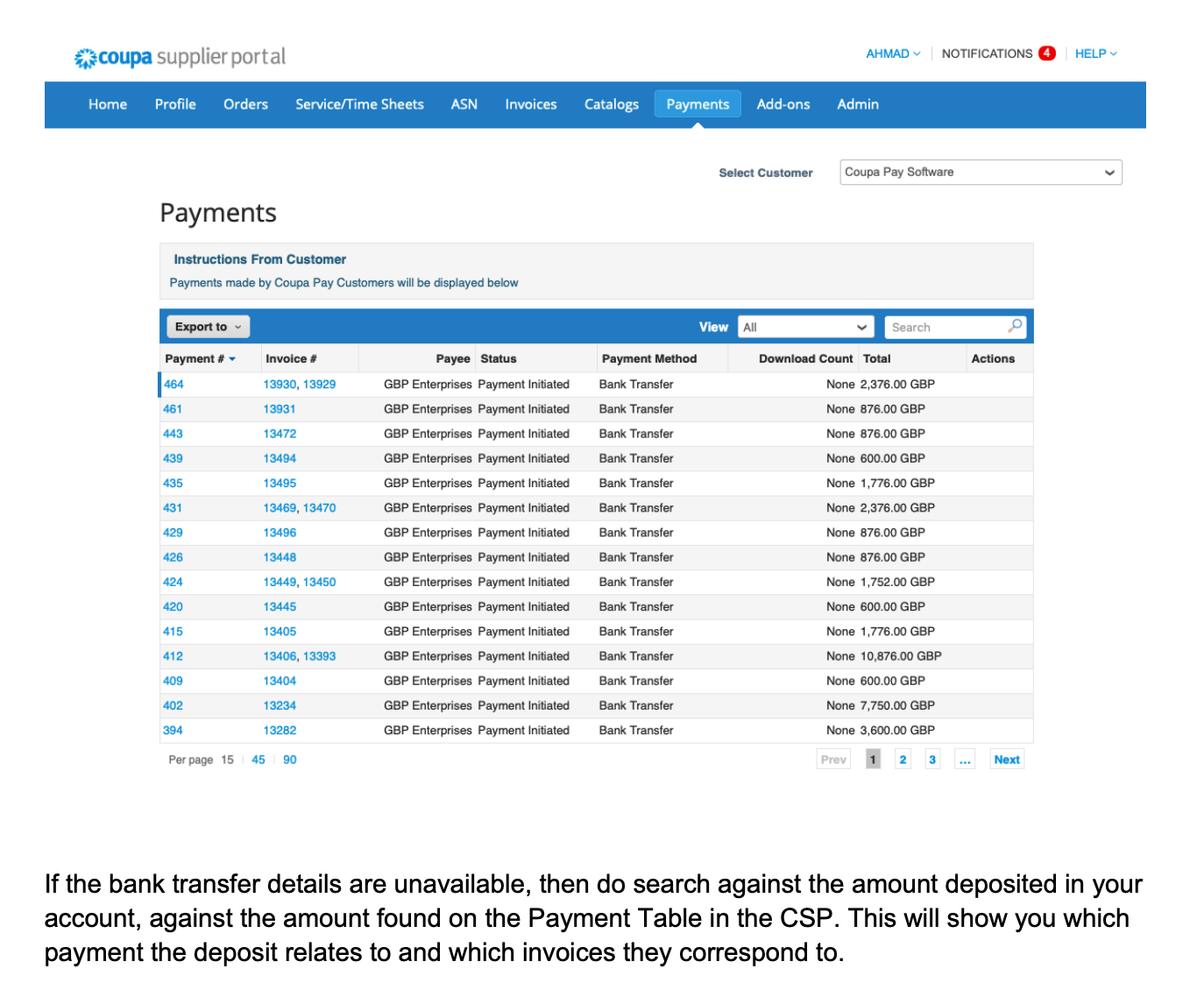Go to page 3
Image resolution: width=1204 pixels, height=997 pixels.
(x=932, y=760)
